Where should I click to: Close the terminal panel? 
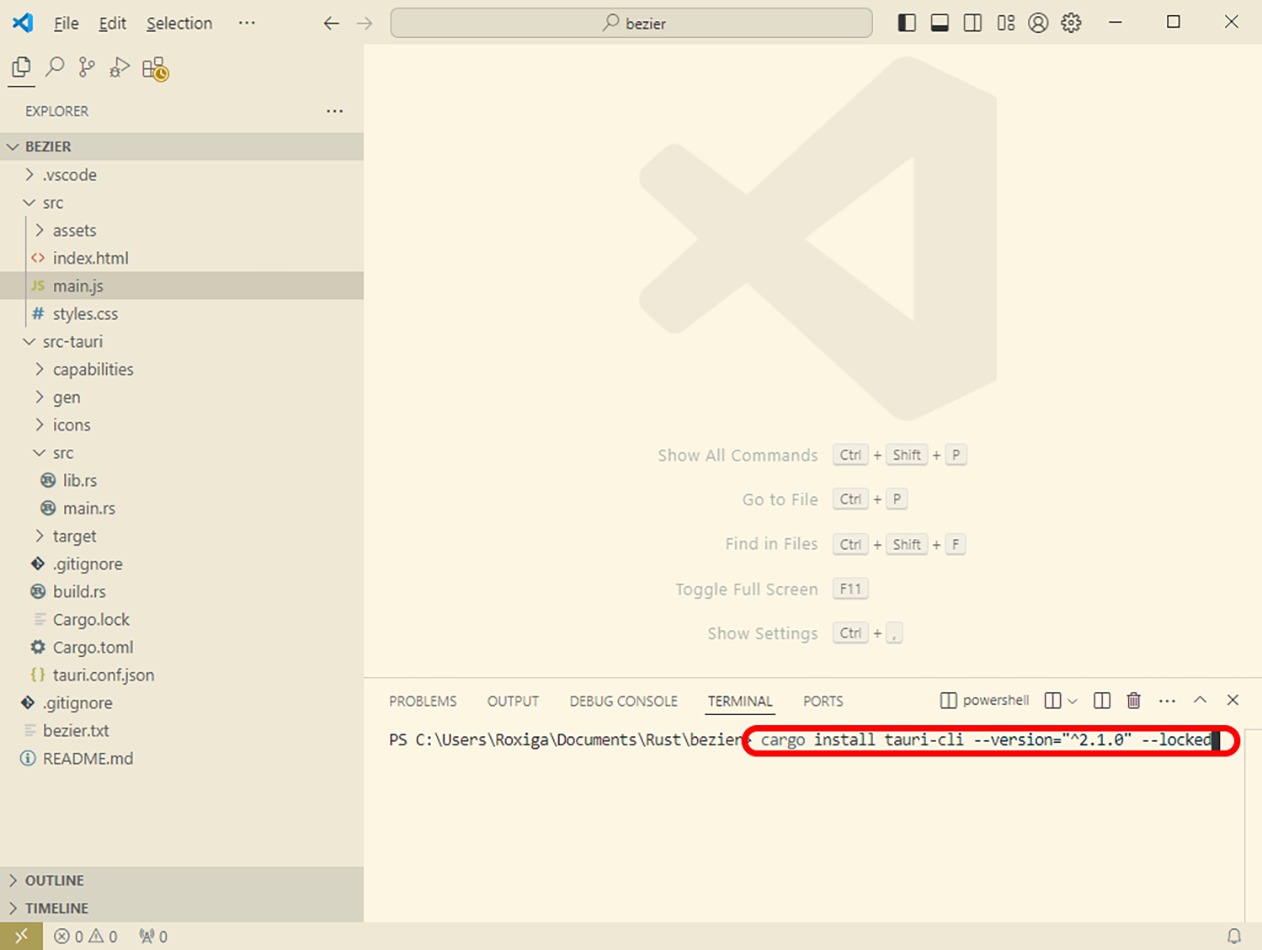click(1233, 701)
